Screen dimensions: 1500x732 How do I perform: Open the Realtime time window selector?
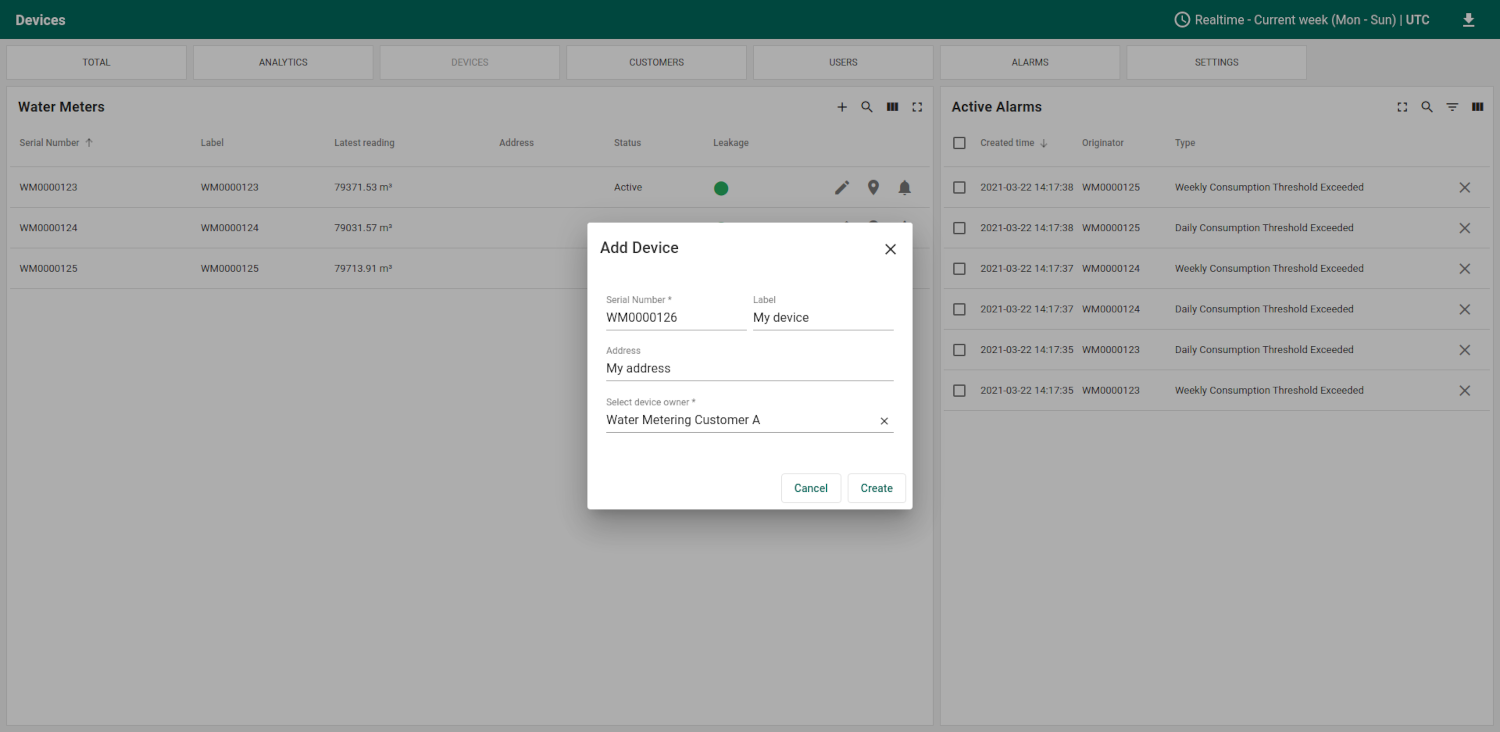(x=1301, y=20)
